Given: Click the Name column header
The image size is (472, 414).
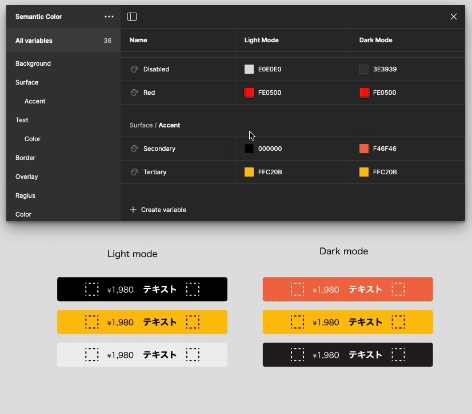Looking at the screenshot, I should 138,40.
